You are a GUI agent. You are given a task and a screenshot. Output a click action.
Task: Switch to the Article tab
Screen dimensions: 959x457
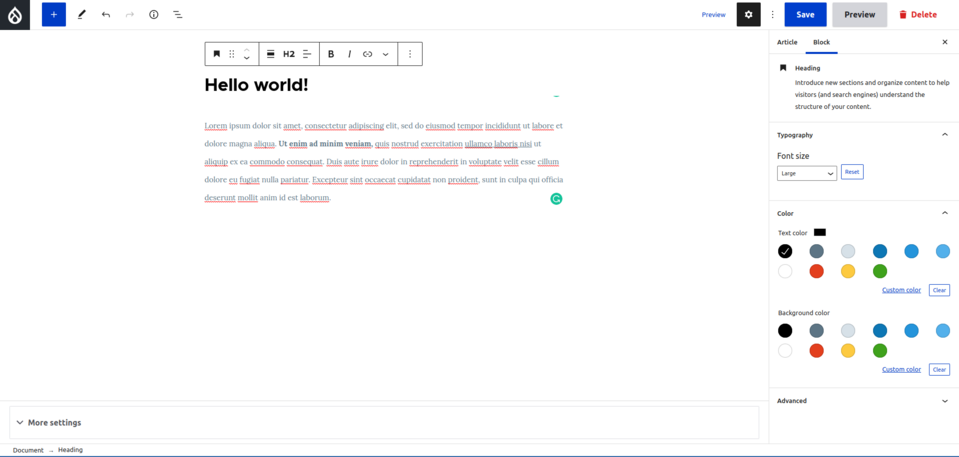coord(787,42)
